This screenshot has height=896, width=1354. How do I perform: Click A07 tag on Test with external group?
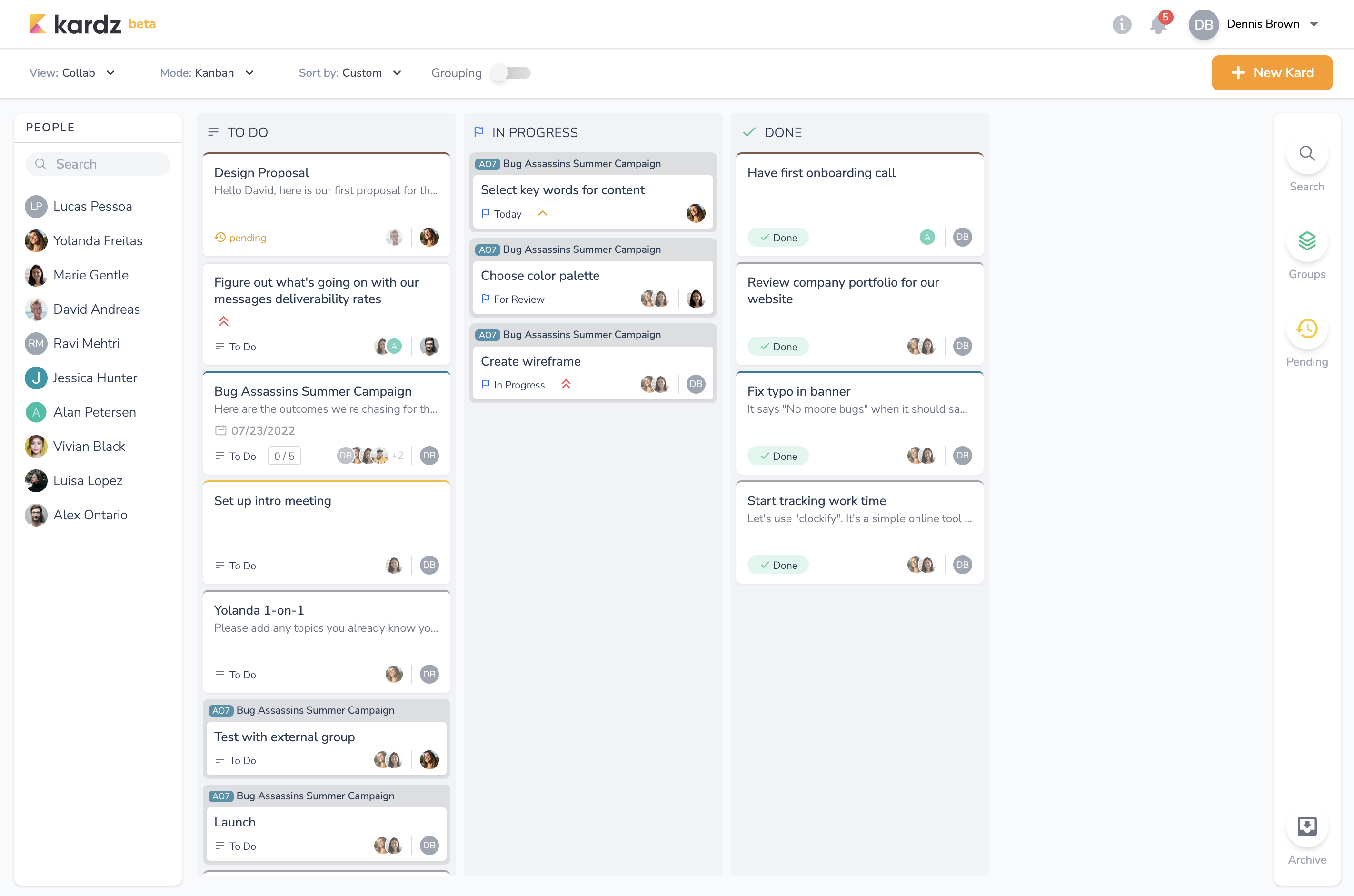220,710
